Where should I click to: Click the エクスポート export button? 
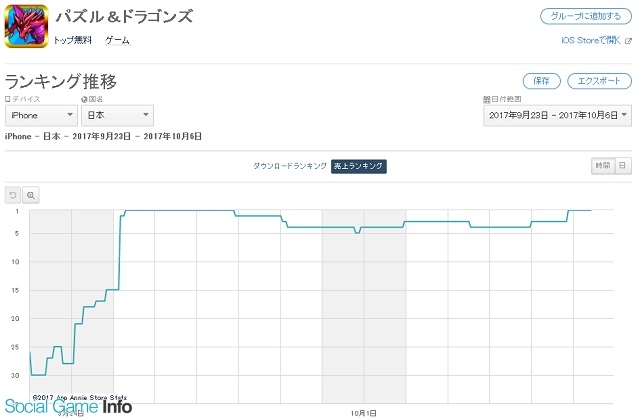599,81
